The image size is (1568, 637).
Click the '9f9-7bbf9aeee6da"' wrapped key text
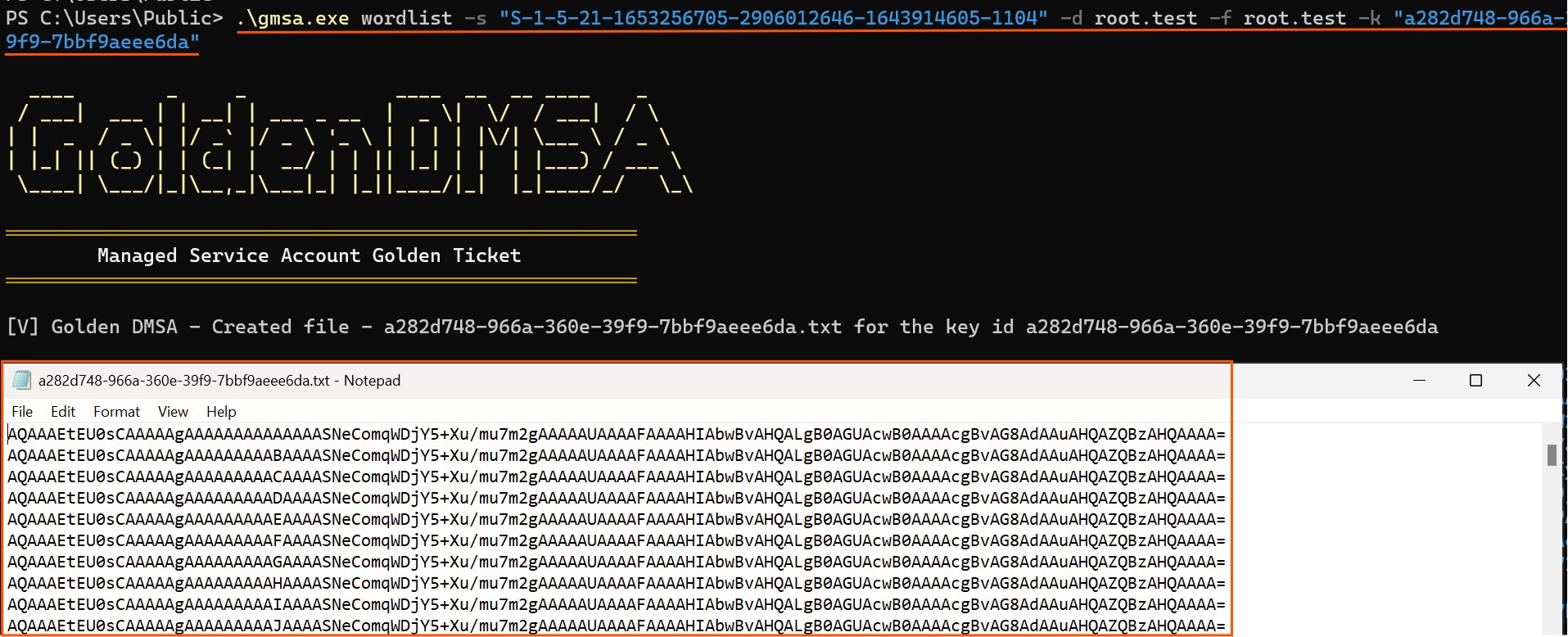(102, 42)
